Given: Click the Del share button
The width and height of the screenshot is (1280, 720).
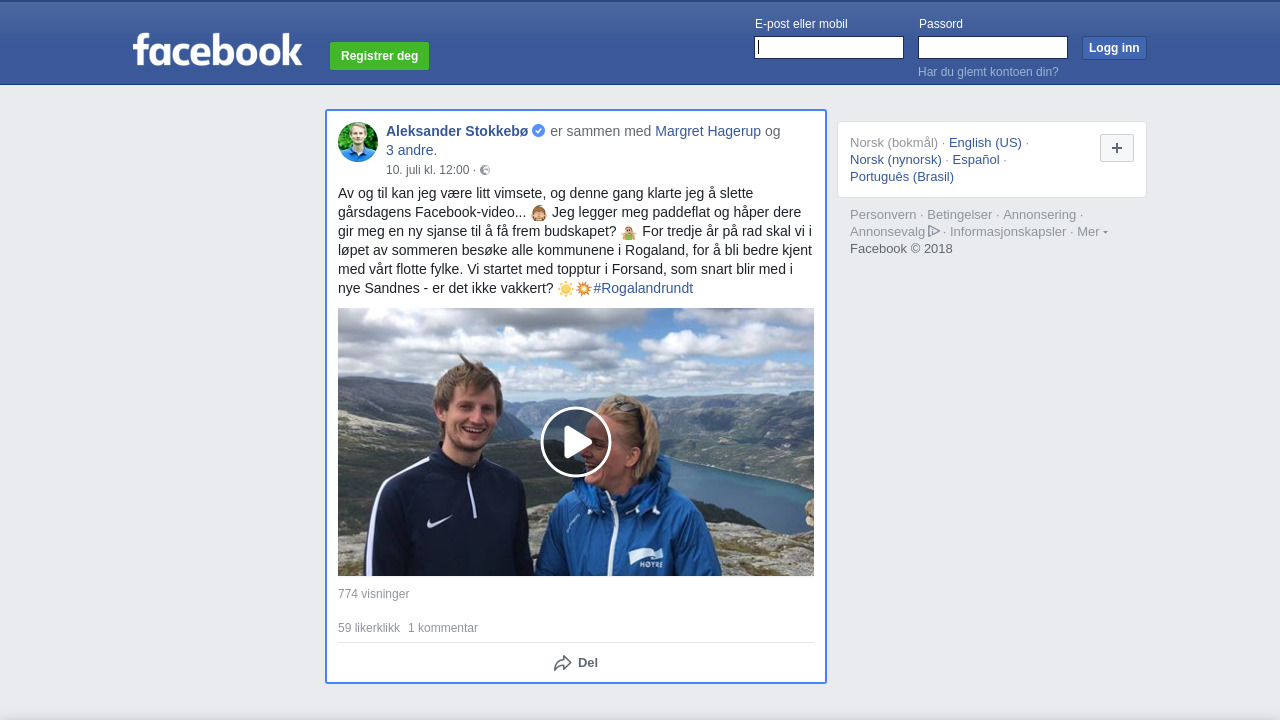Looking at the screenshot, I should point(576,663).
